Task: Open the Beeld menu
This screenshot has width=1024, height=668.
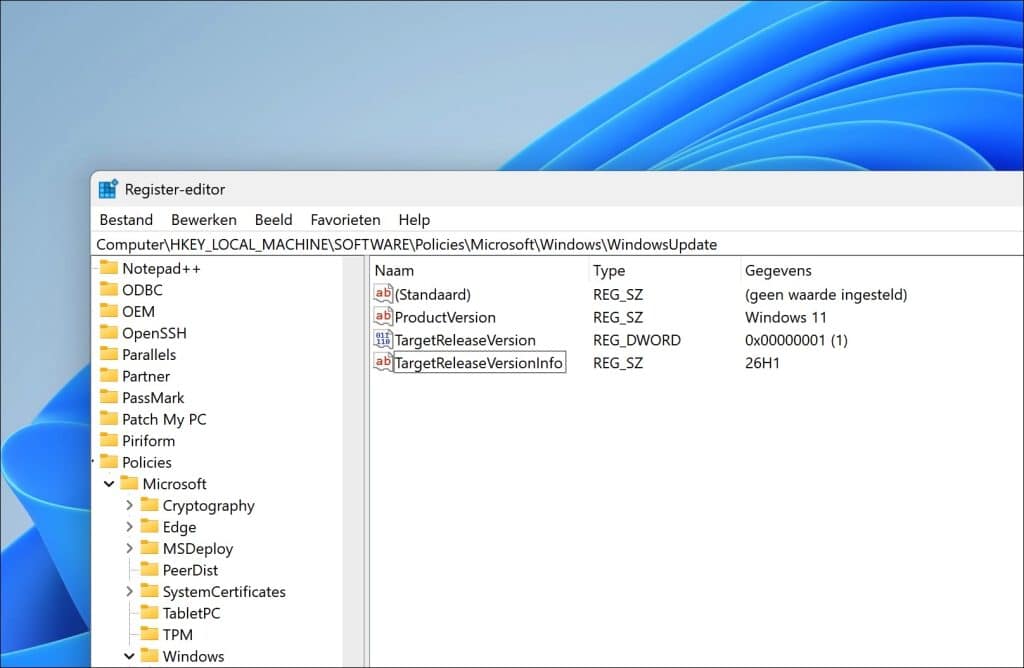Action: tap(273, 220)
